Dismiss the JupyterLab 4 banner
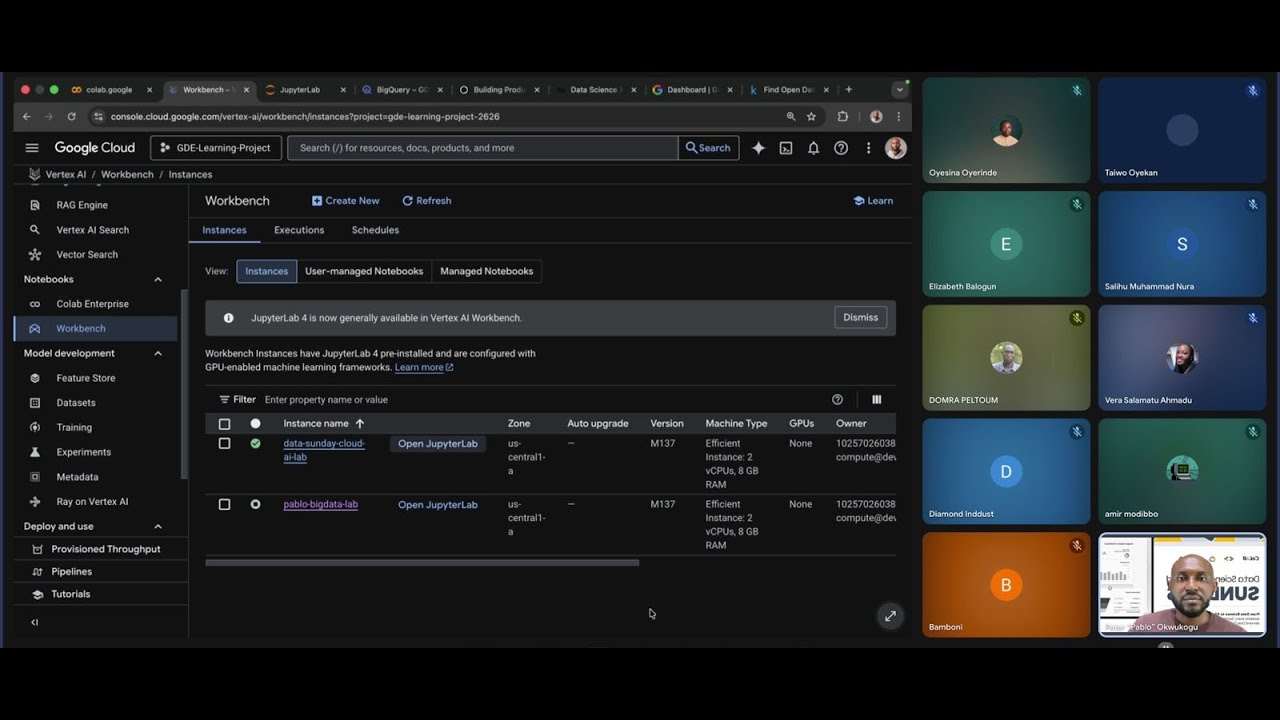1280x720 pixels. (860, 318)
